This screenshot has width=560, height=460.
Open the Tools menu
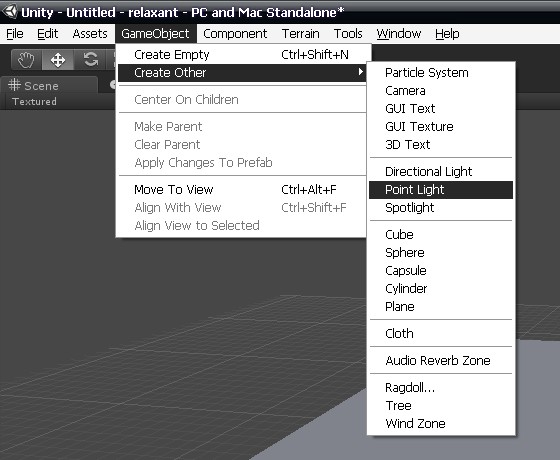[x=348, y=34]
